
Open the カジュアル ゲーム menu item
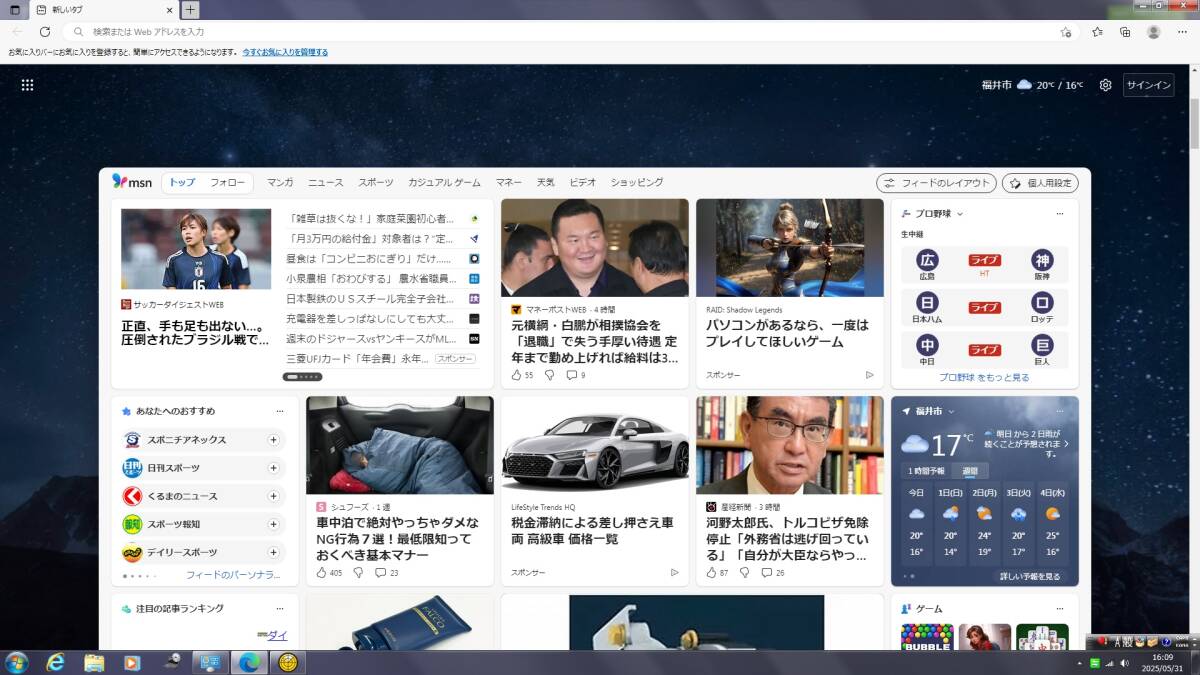[444, 183]
